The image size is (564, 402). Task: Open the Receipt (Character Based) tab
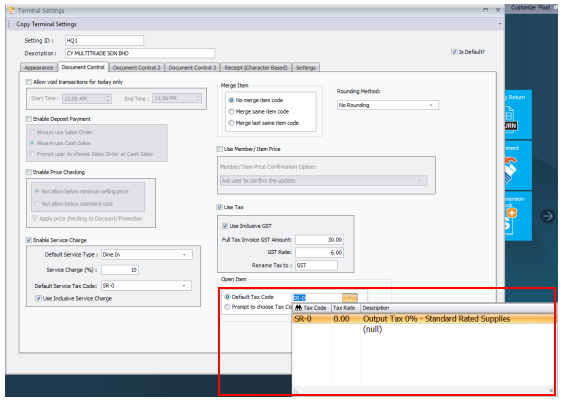click(x=256, y=68)
